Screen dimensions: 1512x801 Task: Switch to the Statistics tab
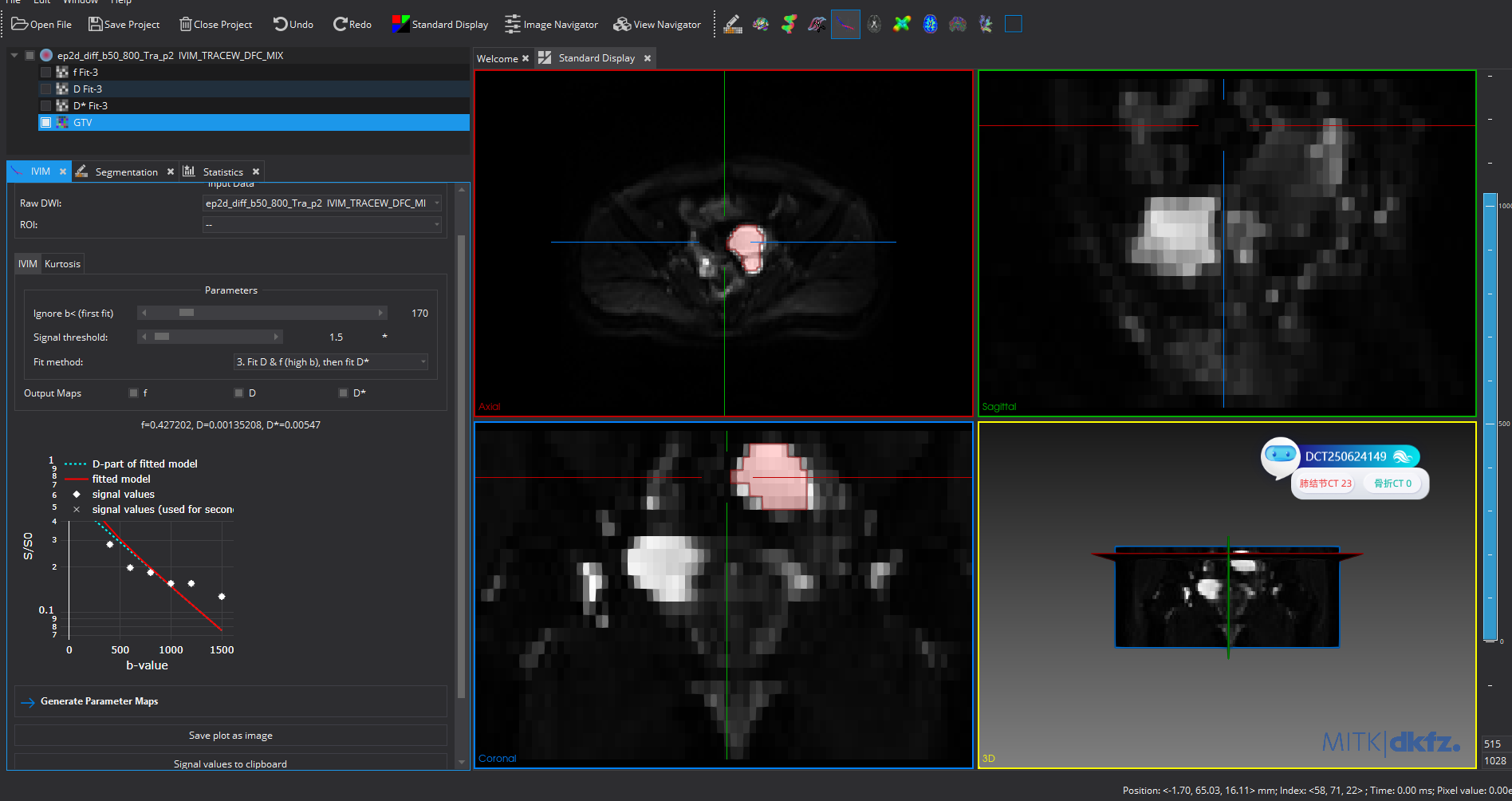222,172
